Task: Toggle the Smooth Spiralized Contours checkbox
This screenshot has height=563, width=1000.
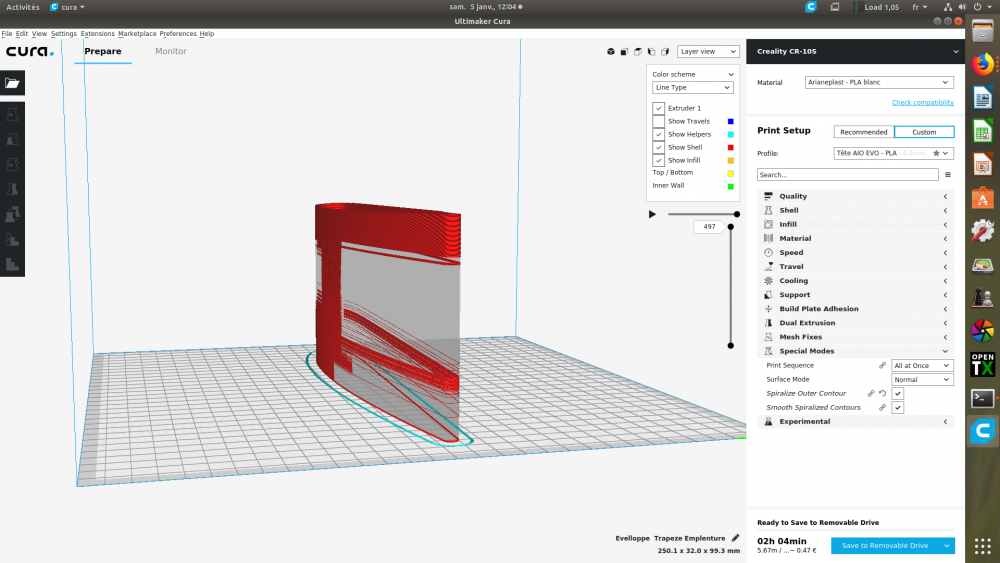Action: [x=897, y=408]
